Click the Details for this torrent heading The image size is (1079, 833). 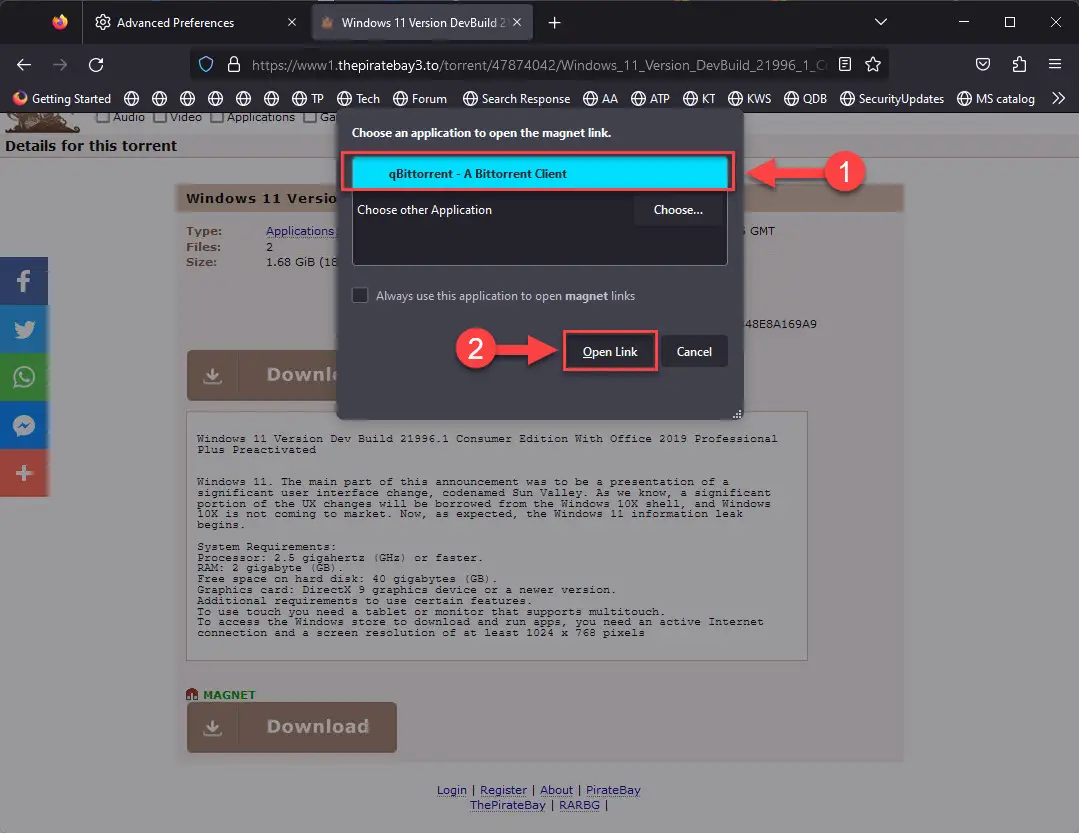pos(91,146)
